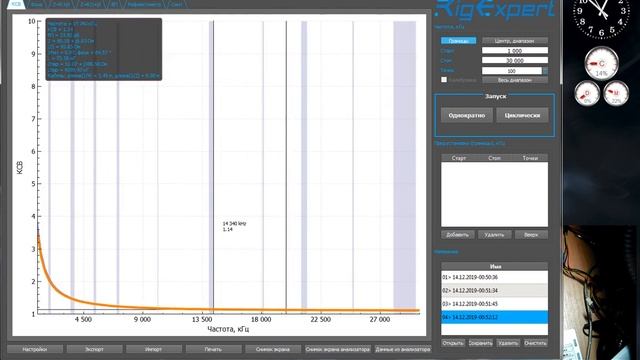Click the Точки field showing 100
The width and height of the screenshot is (640, 360).
(511, 71)
